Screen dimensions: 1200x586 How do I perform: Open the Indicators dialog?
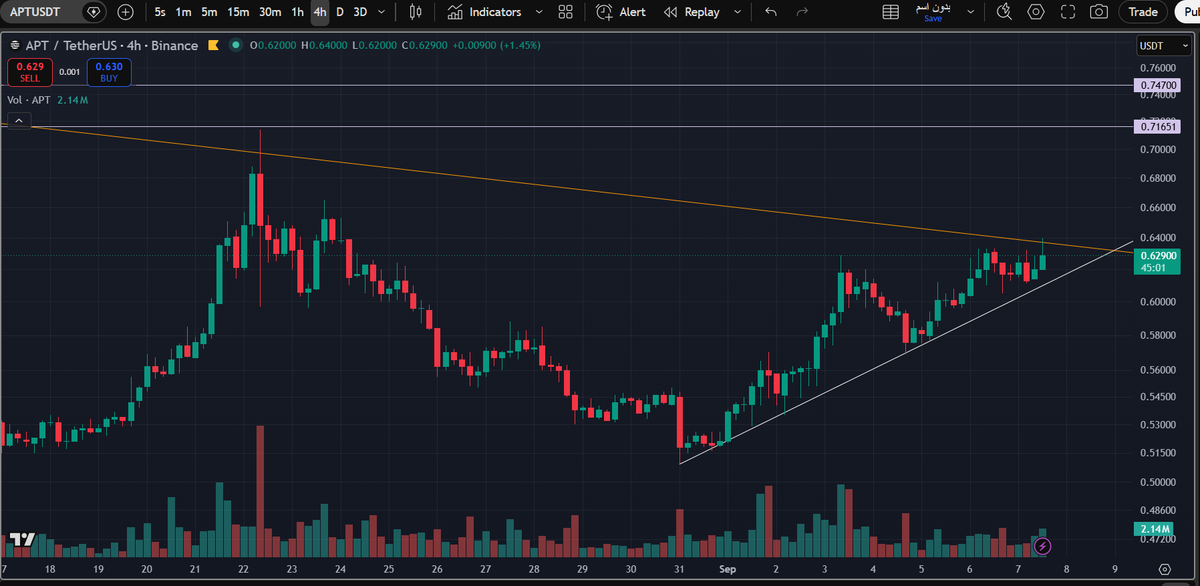[x=484, y=12]
